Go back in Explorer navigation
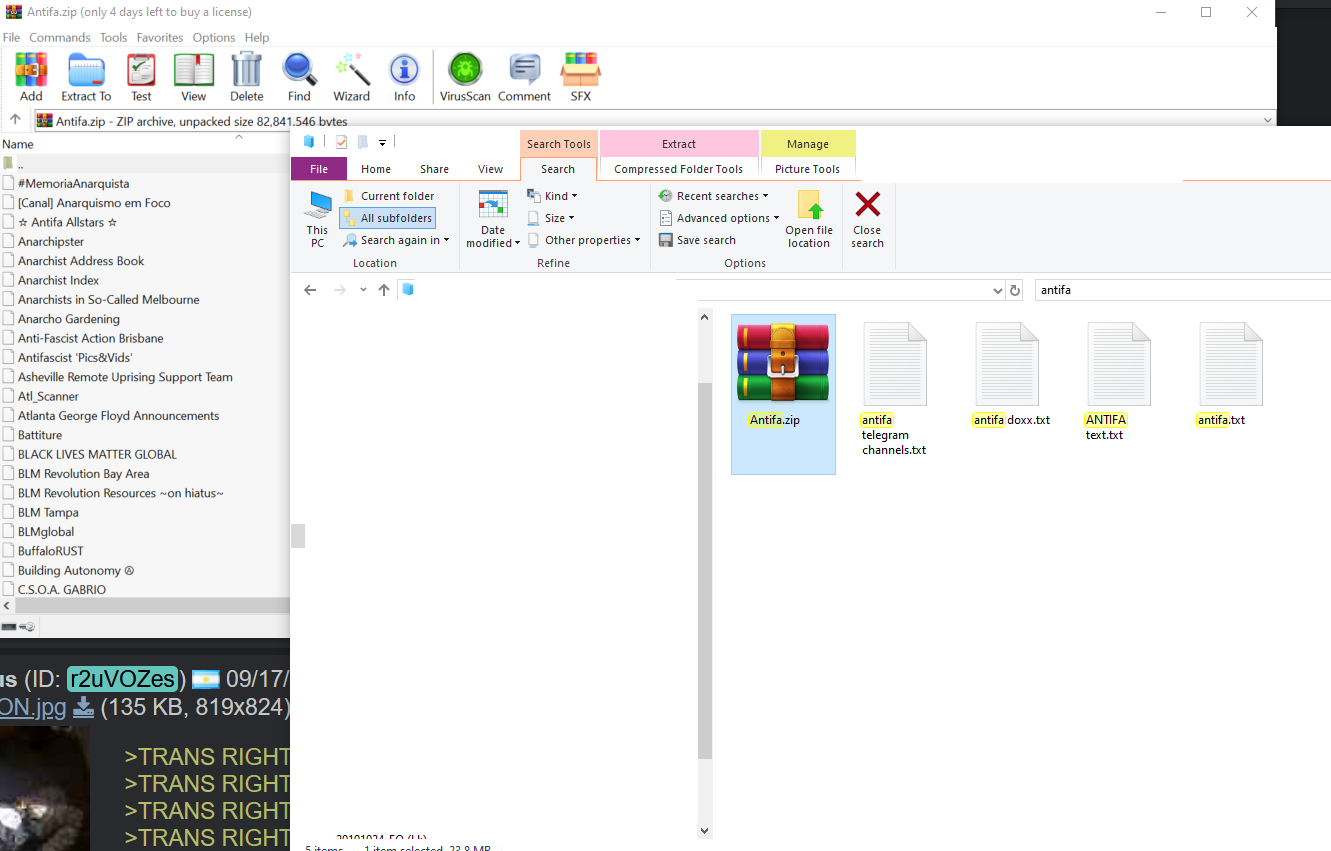The height and width of the screenshot is (851, 1331). click(310, 290)
